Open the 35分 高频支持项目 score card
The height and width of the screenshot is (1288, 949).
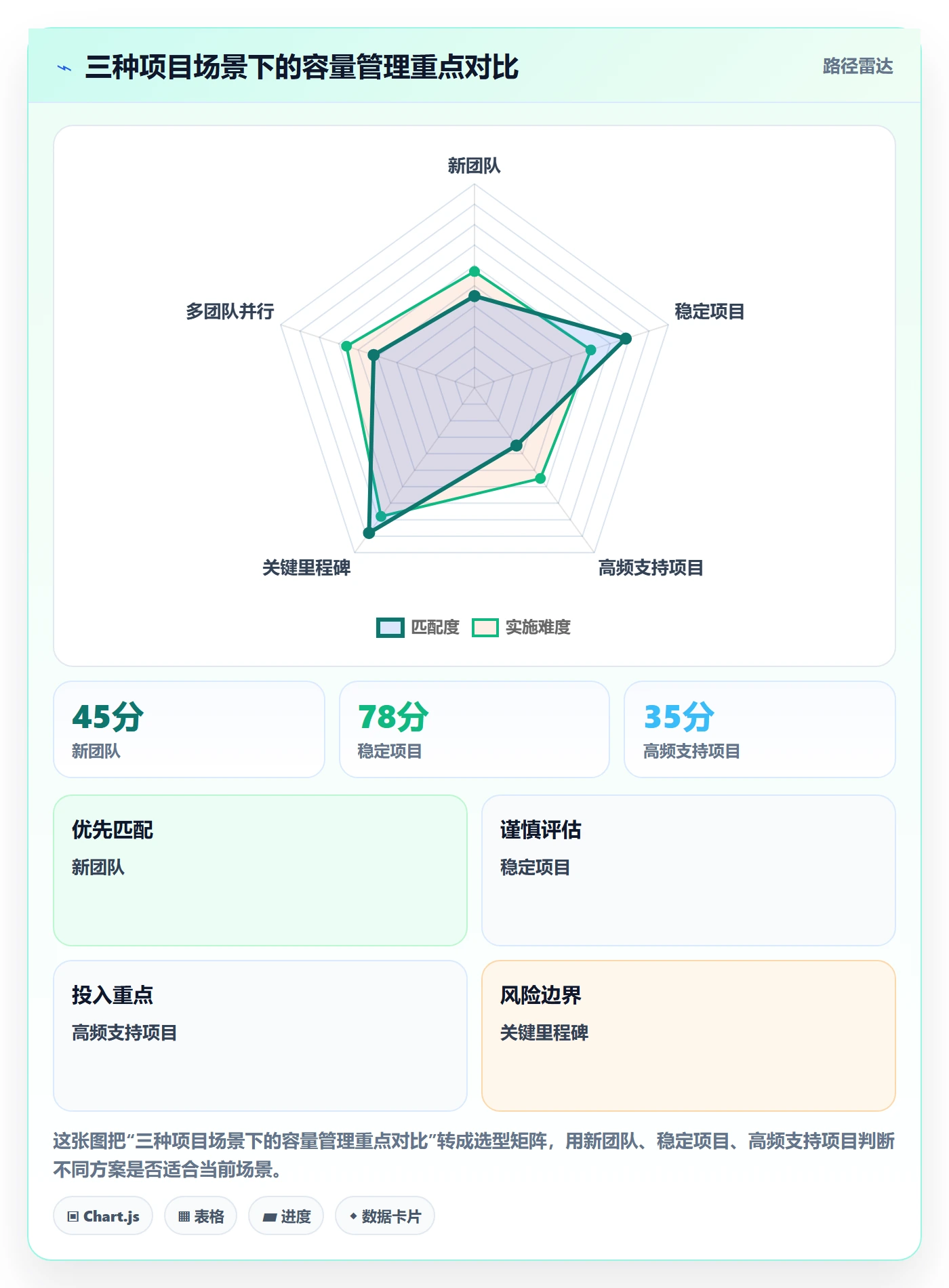point(760,729)
